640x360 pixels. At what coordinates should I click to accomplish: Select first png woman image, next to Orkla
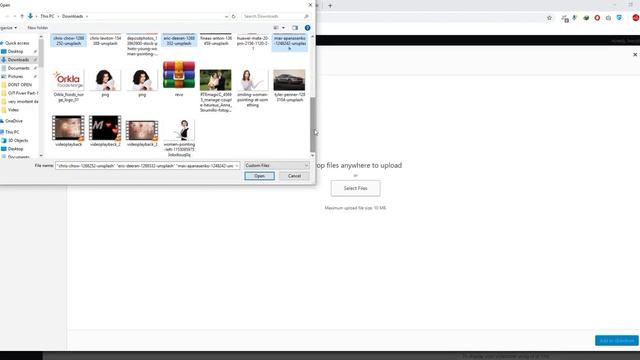105,80
